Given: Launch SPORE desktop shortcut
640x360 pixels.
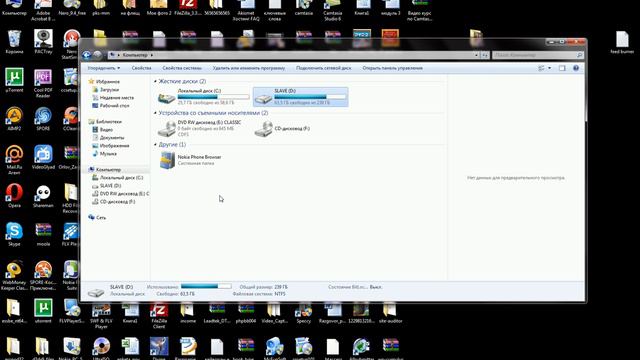Looking at the screenshot, I should 43,119.
